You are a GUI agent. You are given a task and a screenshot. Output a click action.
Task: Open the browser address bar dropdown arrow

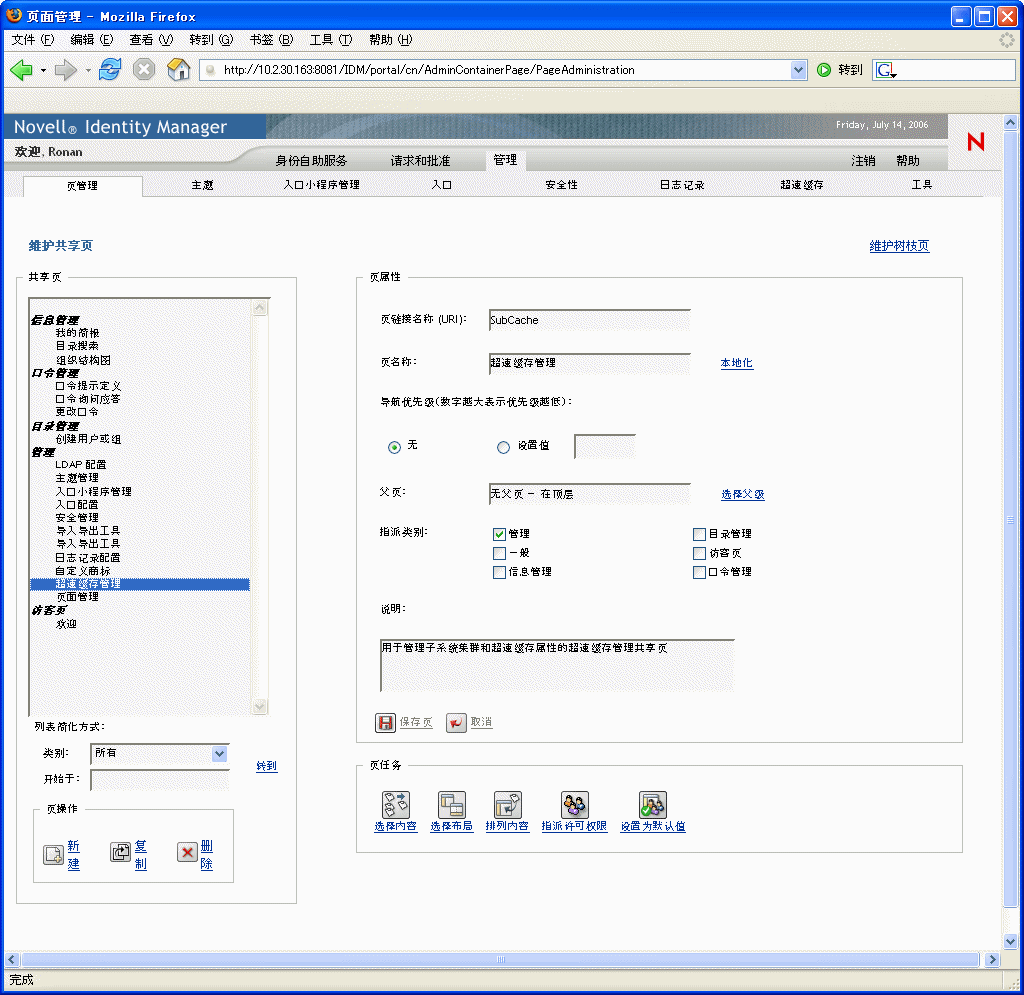tap(797, 69)
